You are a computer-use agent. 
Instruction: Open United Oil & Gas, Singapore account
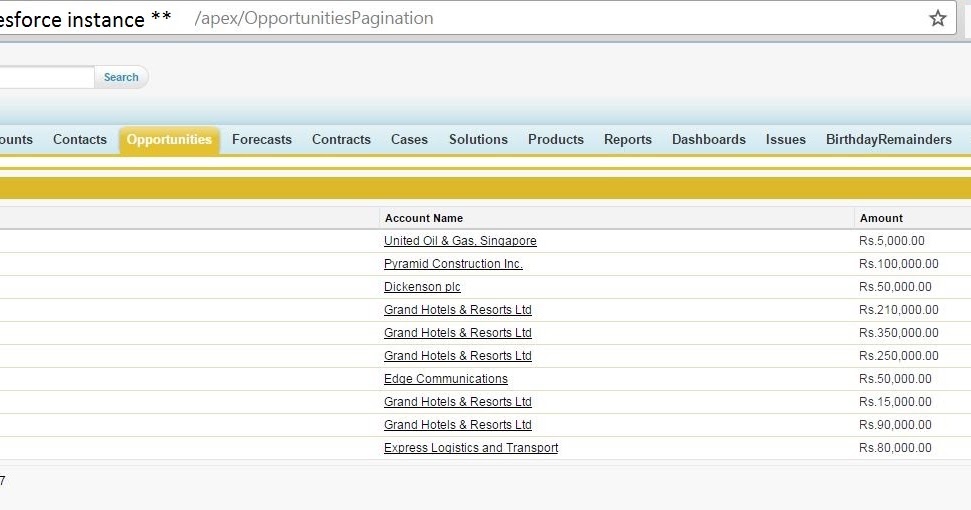pyautogui.click(x=460, y=241)
